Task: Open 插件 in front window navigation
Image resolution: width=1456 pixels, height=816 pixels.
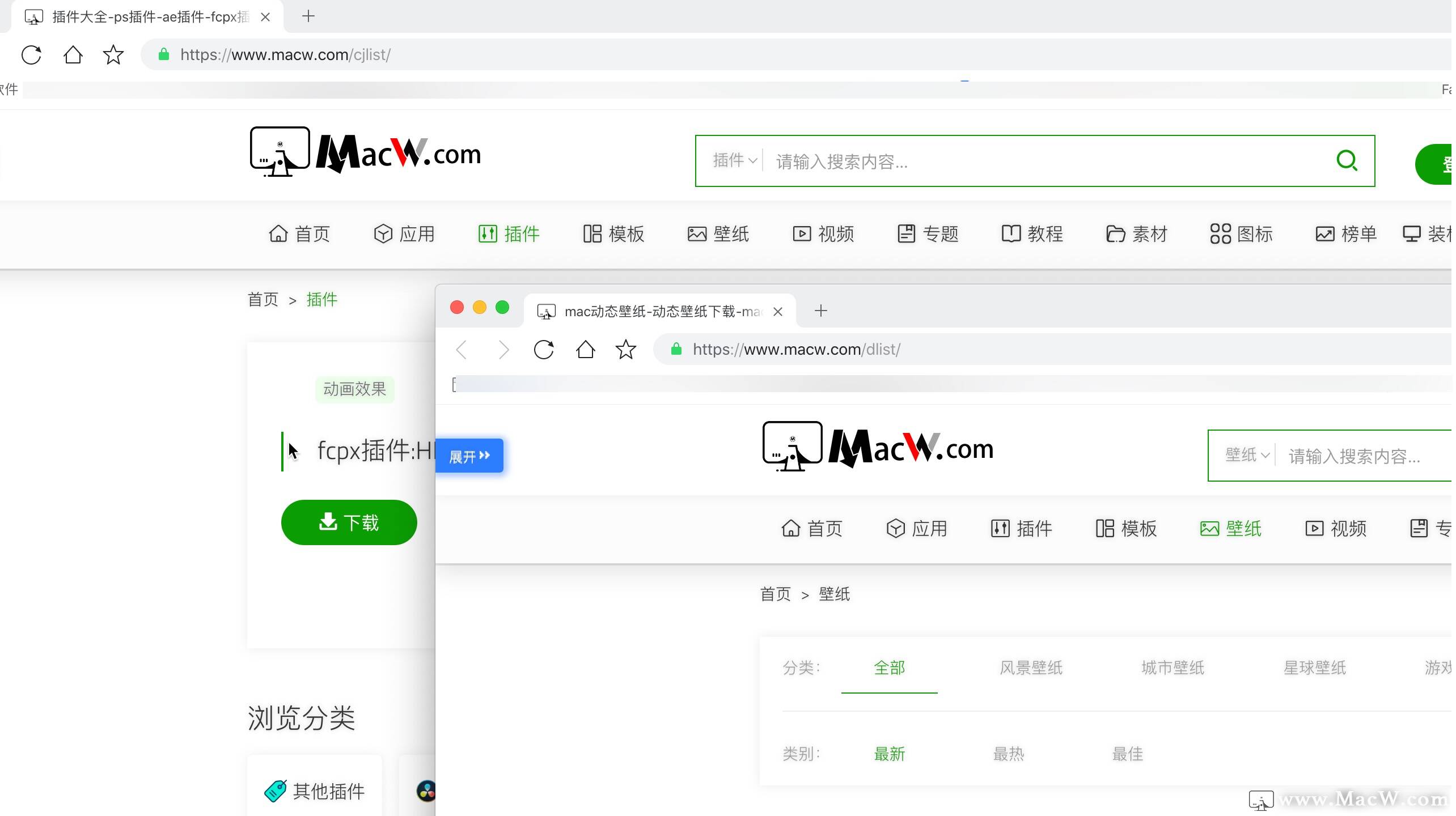Action: pos(1022,528)
